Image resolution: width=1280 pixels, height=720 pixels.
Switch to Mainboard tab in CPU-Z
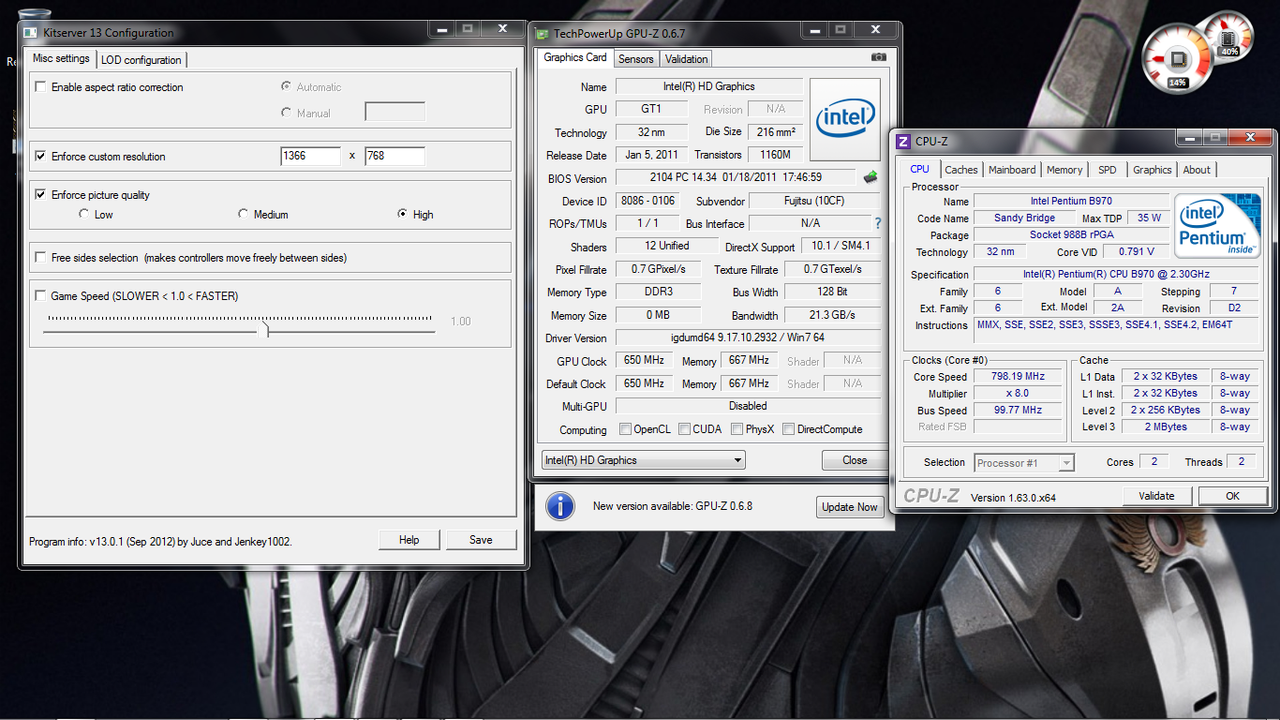coord(1012,170)
